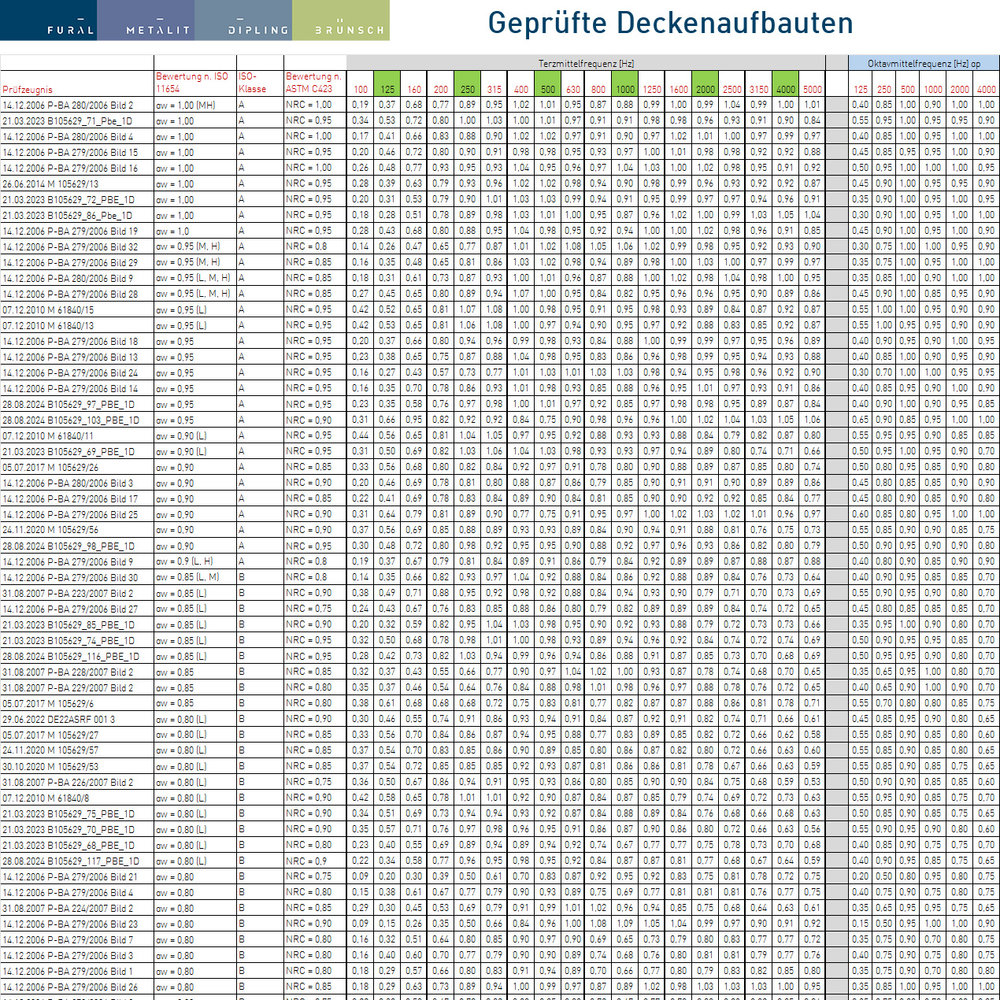Click row '14.12.2006 P-BA 279/2006 Bild 21'

[499, 876]
